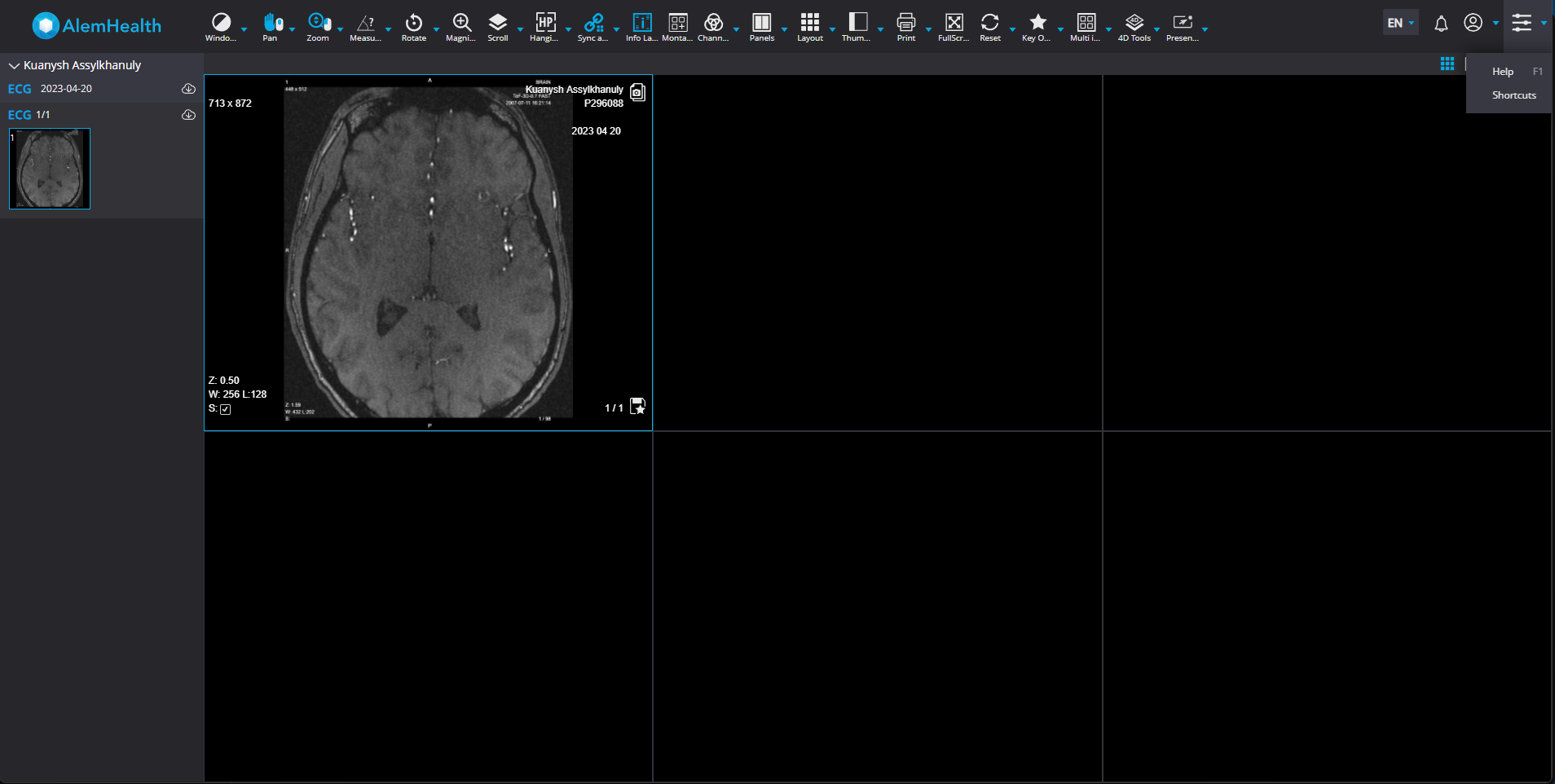
Task: Select the Window level tool
Action: (x=221, y=26)
